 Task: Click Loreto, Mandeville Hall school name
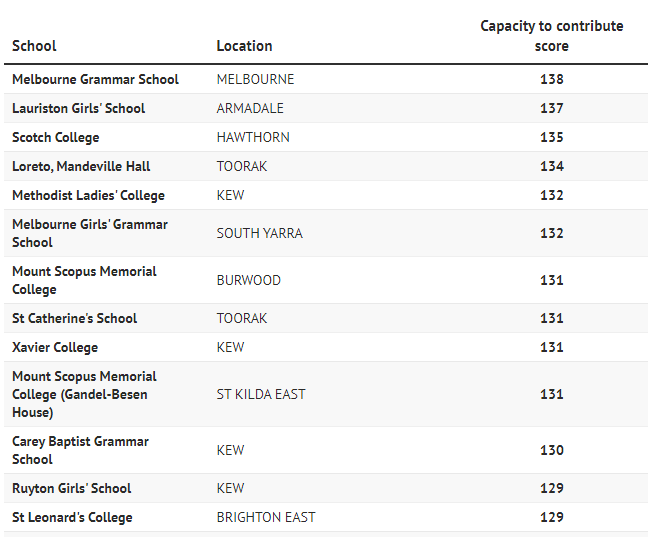pos(81,166)
